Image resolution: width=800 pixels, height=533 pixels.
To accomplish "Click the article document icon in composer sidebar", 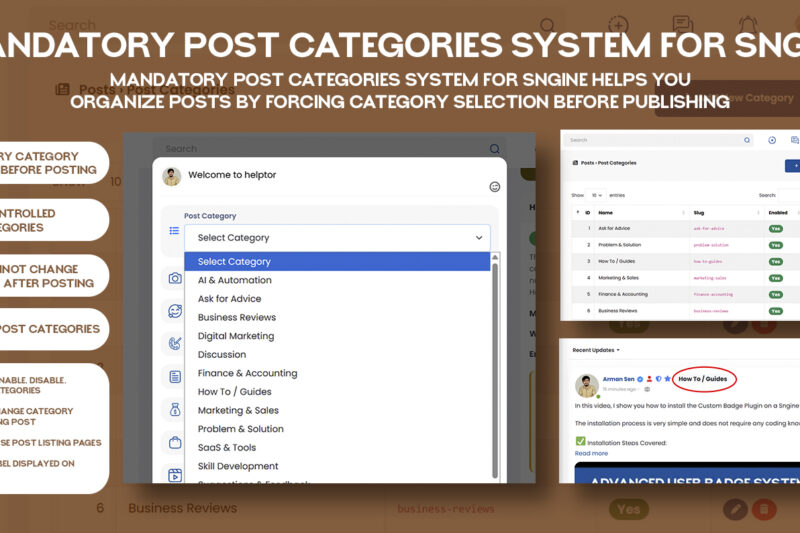I will (175, 376).
